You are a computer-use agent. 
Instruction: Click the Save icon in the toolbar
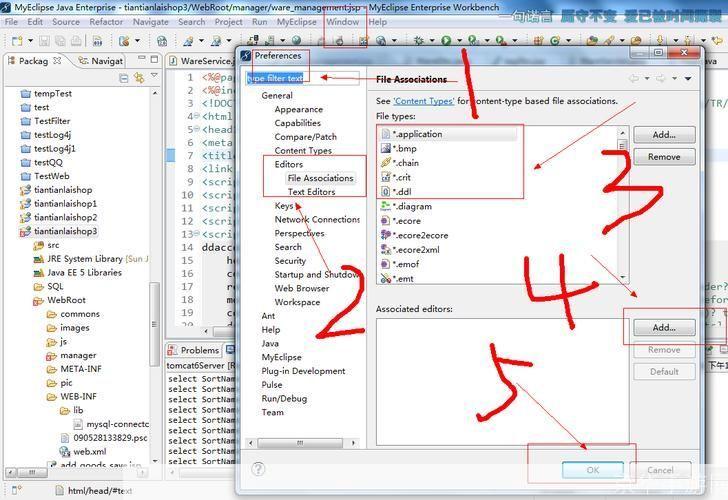[44, 41]
